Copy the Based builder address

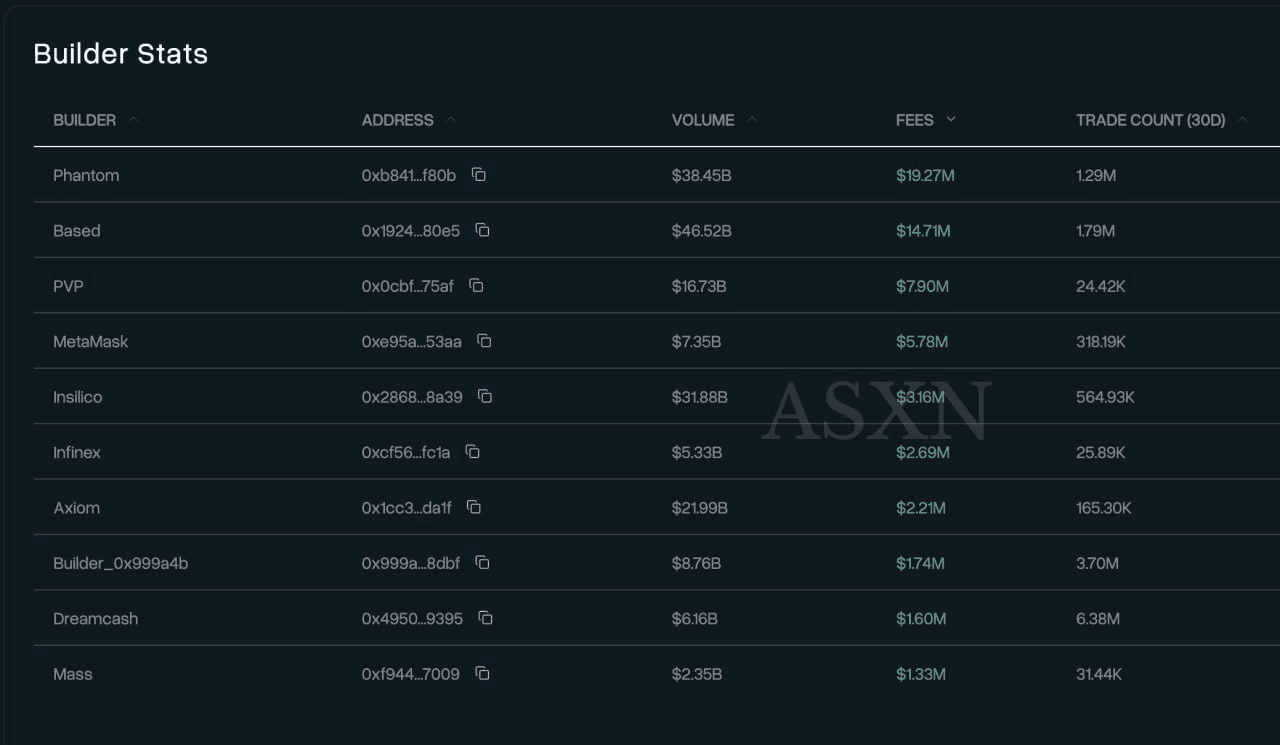tap(483, 231)
